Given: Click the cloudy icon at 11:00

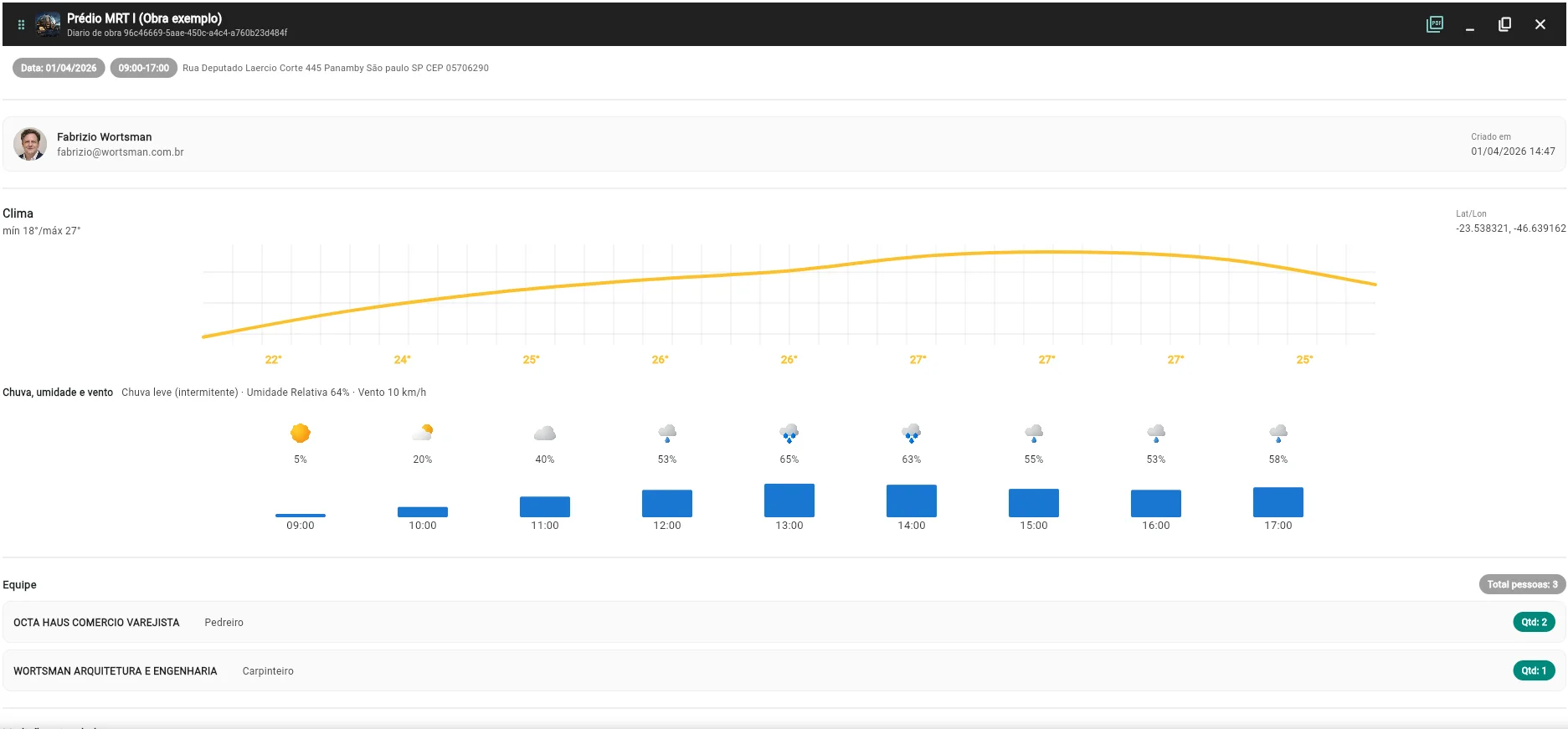Looking at the screenshot, I should (545, 433).
